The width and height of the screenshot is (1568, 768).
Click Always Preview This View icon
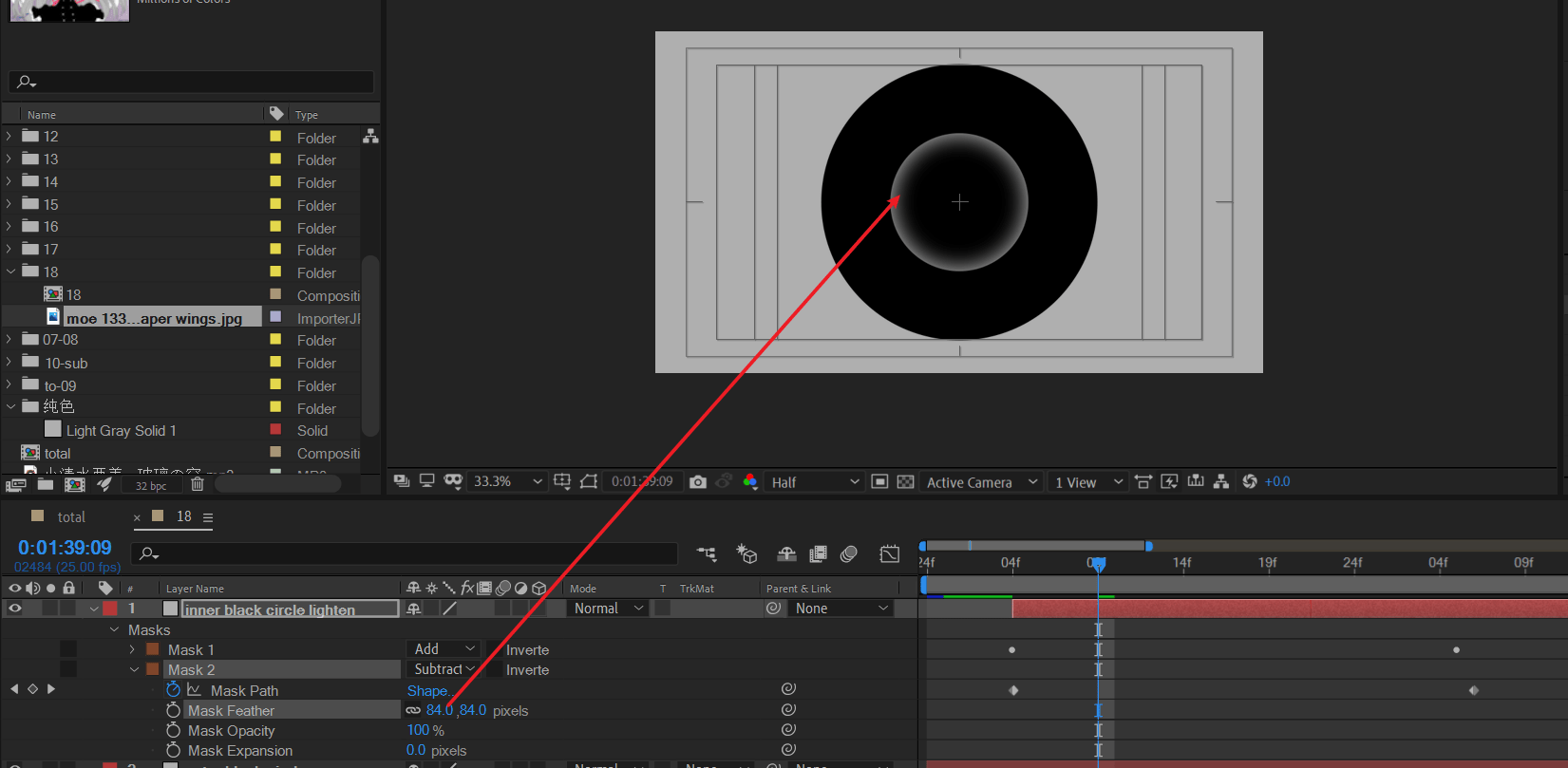402,481
